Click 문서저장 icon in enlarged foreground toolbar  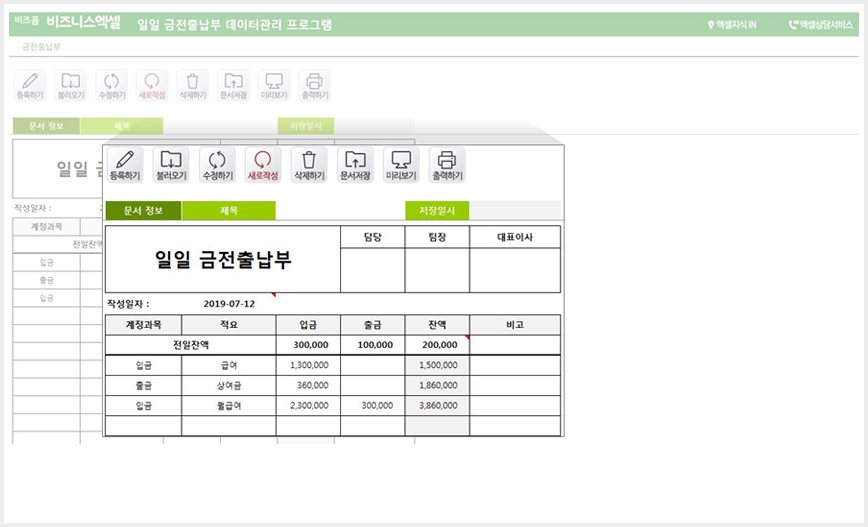[355, 164]
